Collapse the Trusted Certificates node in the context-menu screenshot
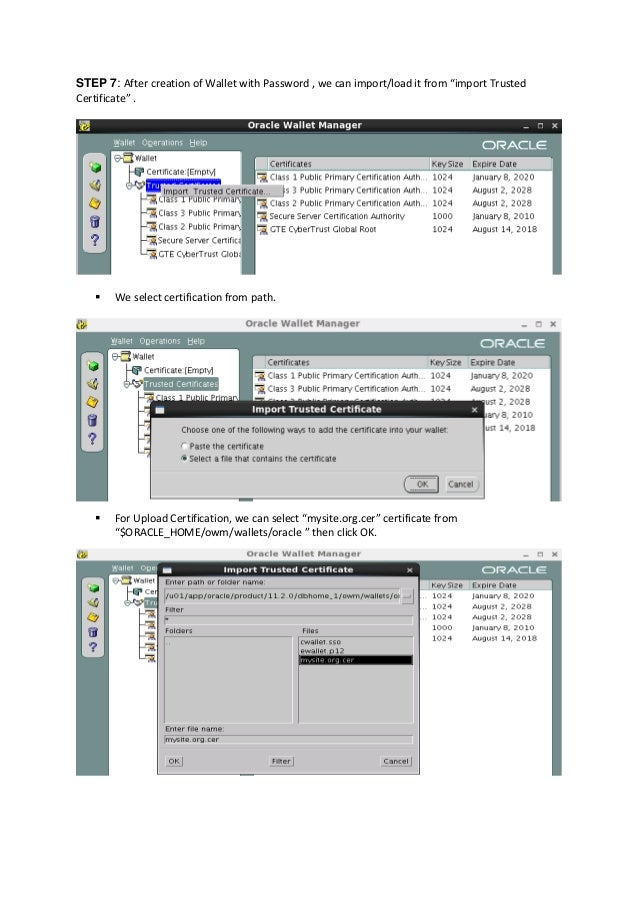Image resolution: width=638 pixels, height=903 pixels. click(x=129, y=185)
